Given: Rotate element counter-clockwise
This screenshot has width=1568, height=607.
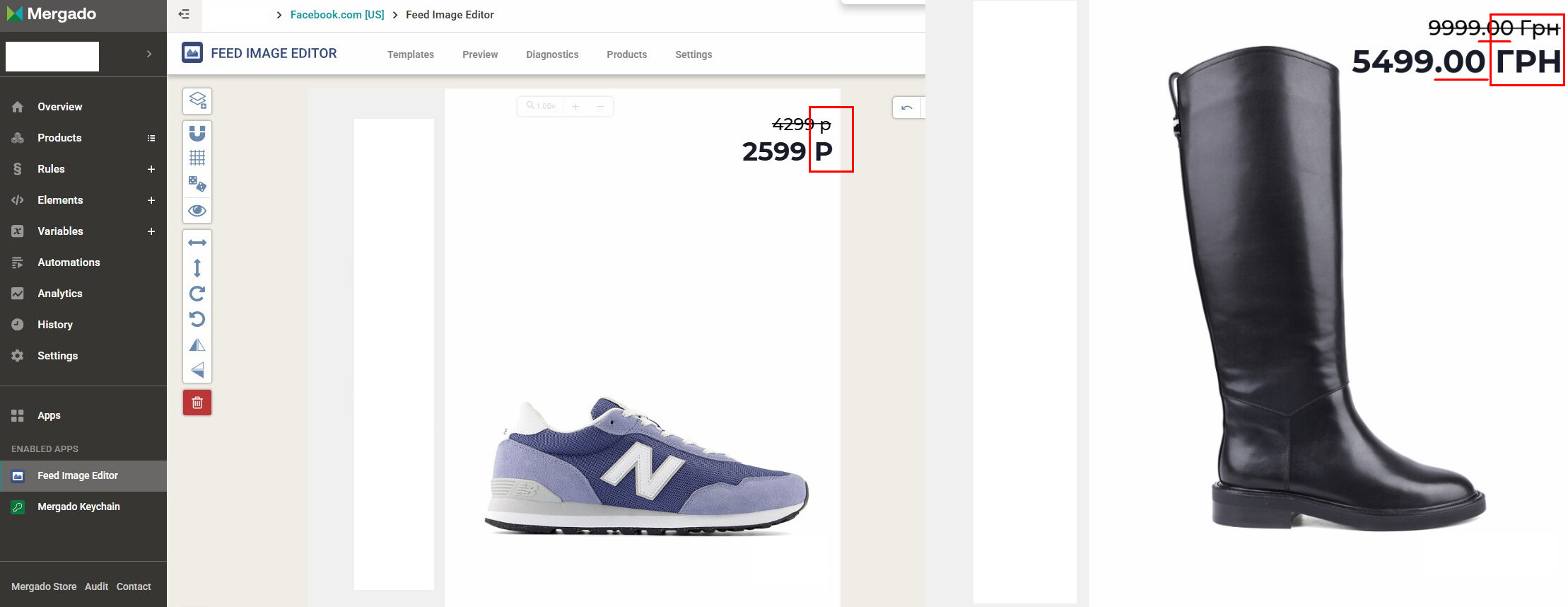Looking at the screenshot, I should (x=197, y=319).
